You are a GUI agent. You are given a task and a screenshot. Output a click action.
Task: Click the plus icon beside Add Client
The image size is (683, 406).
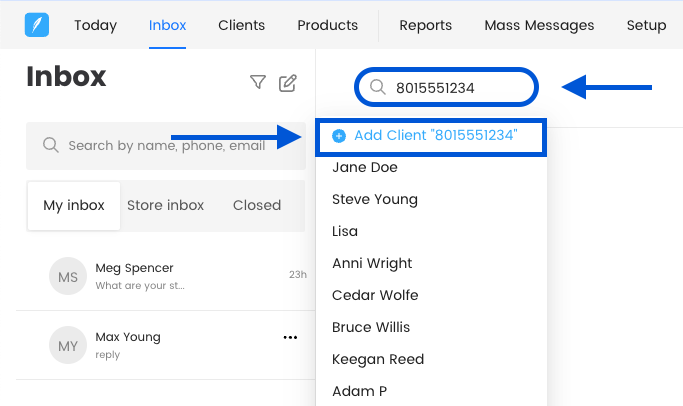click(x=339, y=135)
